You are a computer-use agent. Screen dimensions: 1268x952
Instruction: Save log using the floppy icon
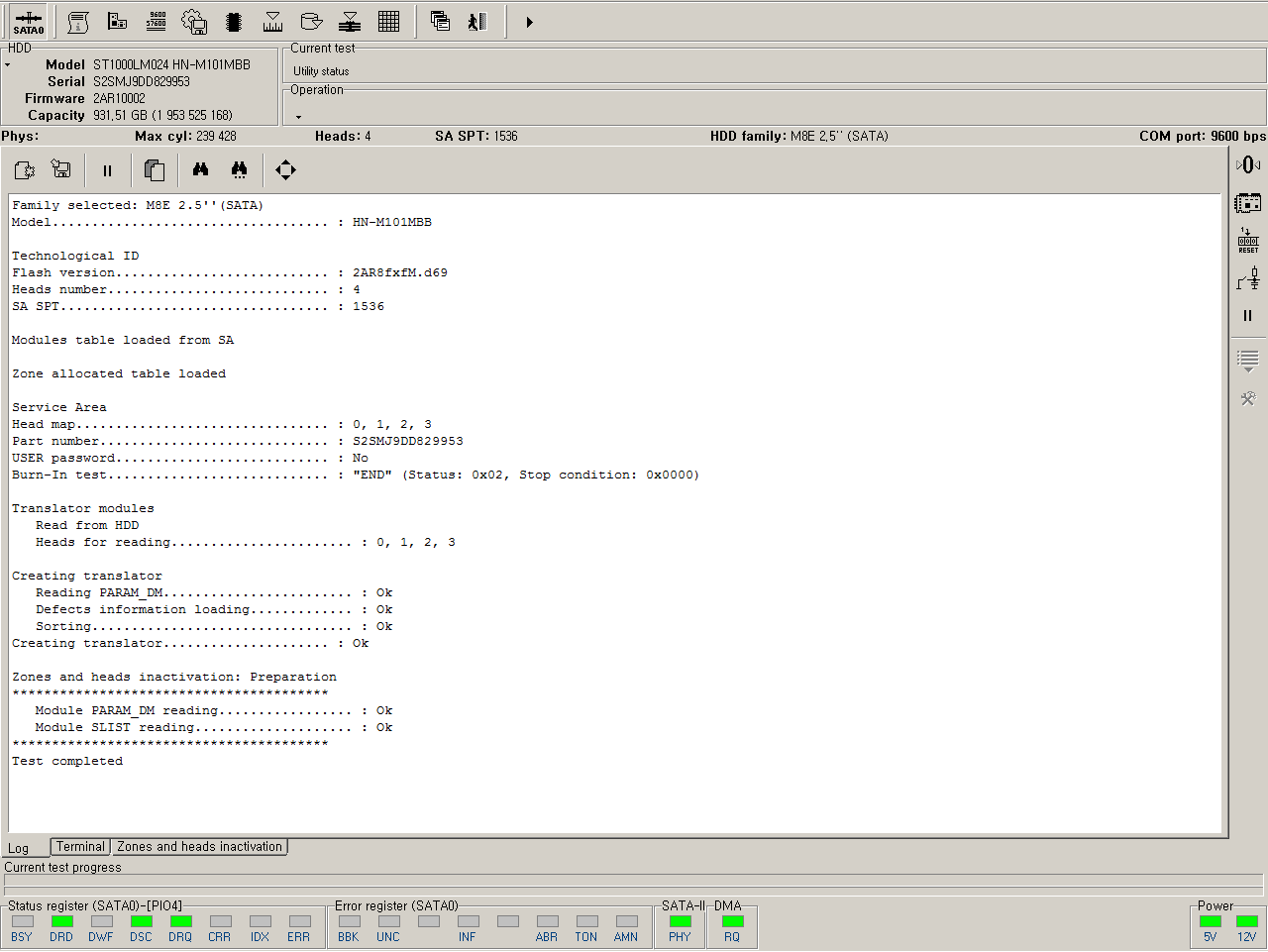click(x=61, y=170)
